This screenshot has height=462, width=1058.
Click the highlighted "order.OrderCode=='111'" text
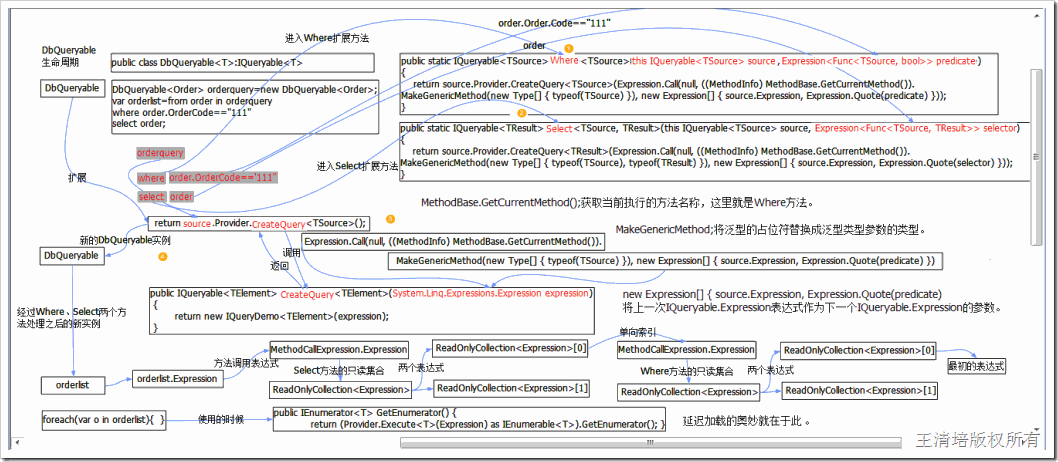(223, 177)
